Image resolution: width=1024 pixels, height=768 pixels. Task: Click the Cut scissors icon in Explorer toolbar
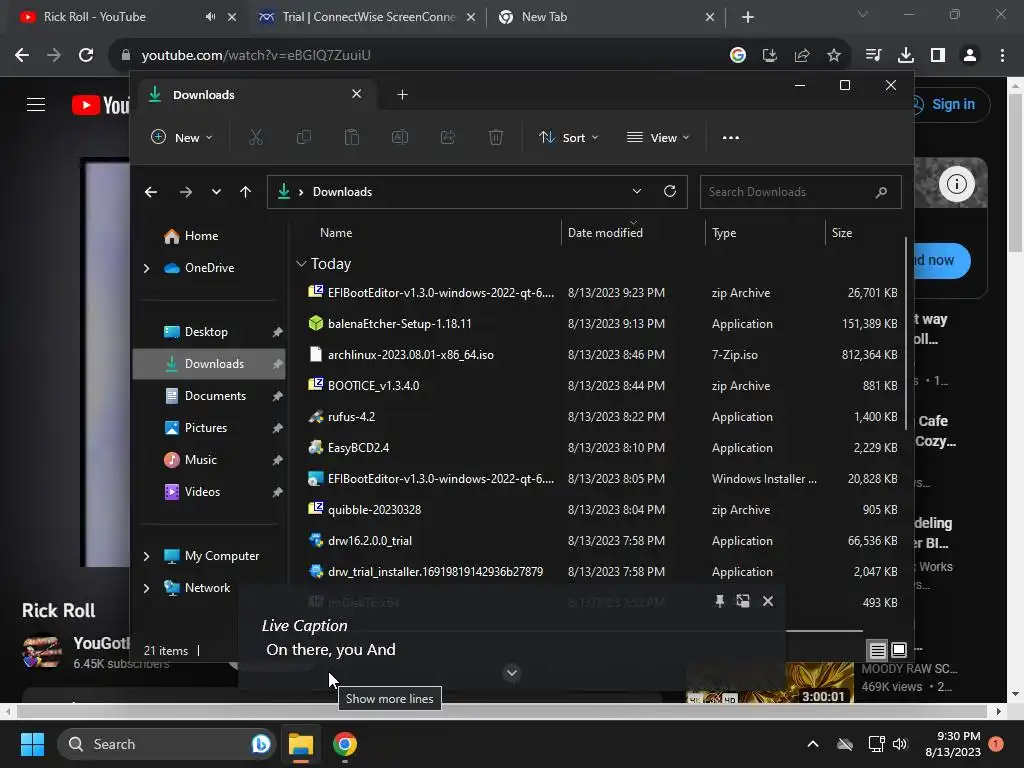[x=255, y=137]
